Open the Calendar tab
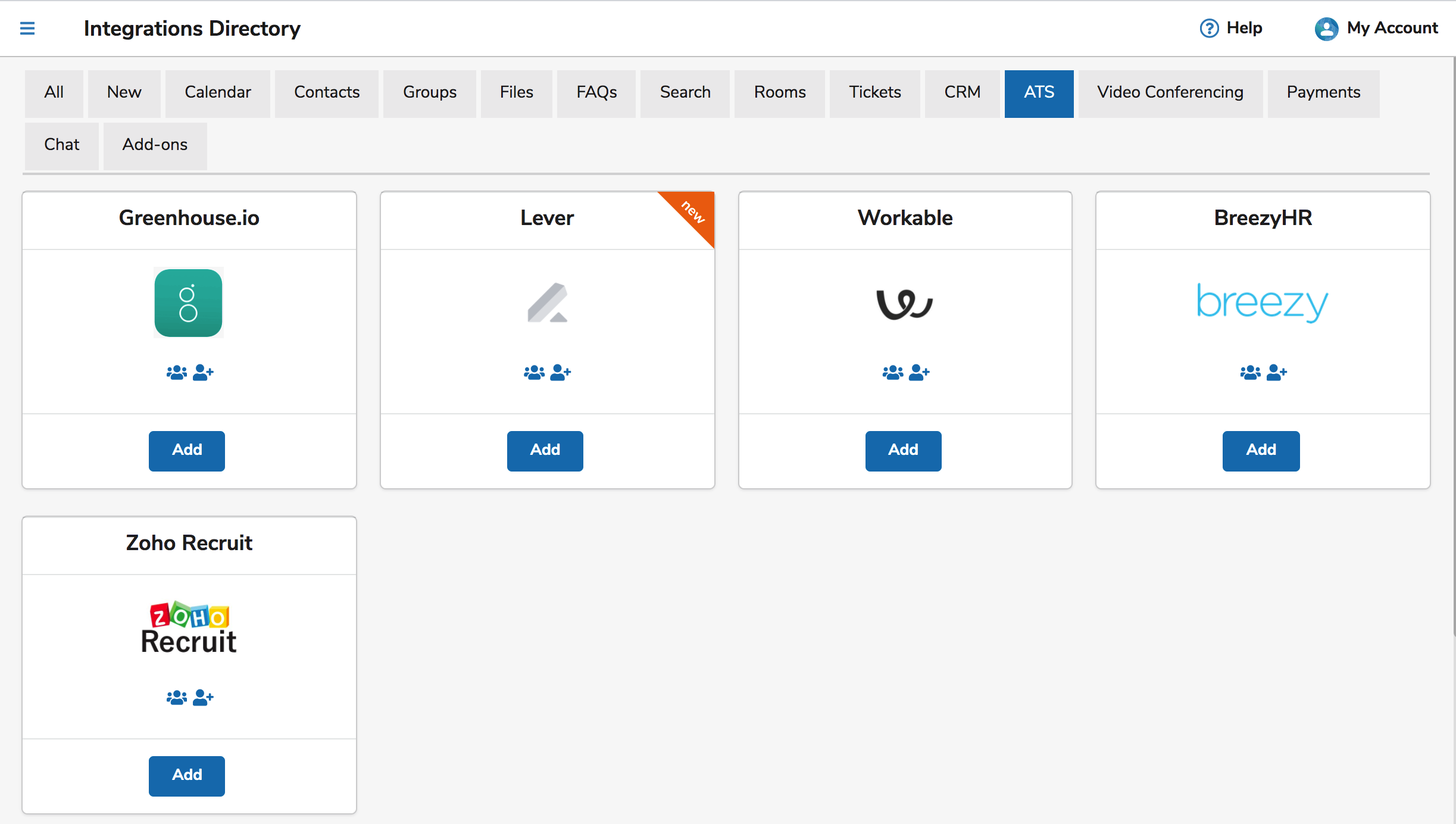The height and width of the screenshot is (824, 1456). [218, 93]
